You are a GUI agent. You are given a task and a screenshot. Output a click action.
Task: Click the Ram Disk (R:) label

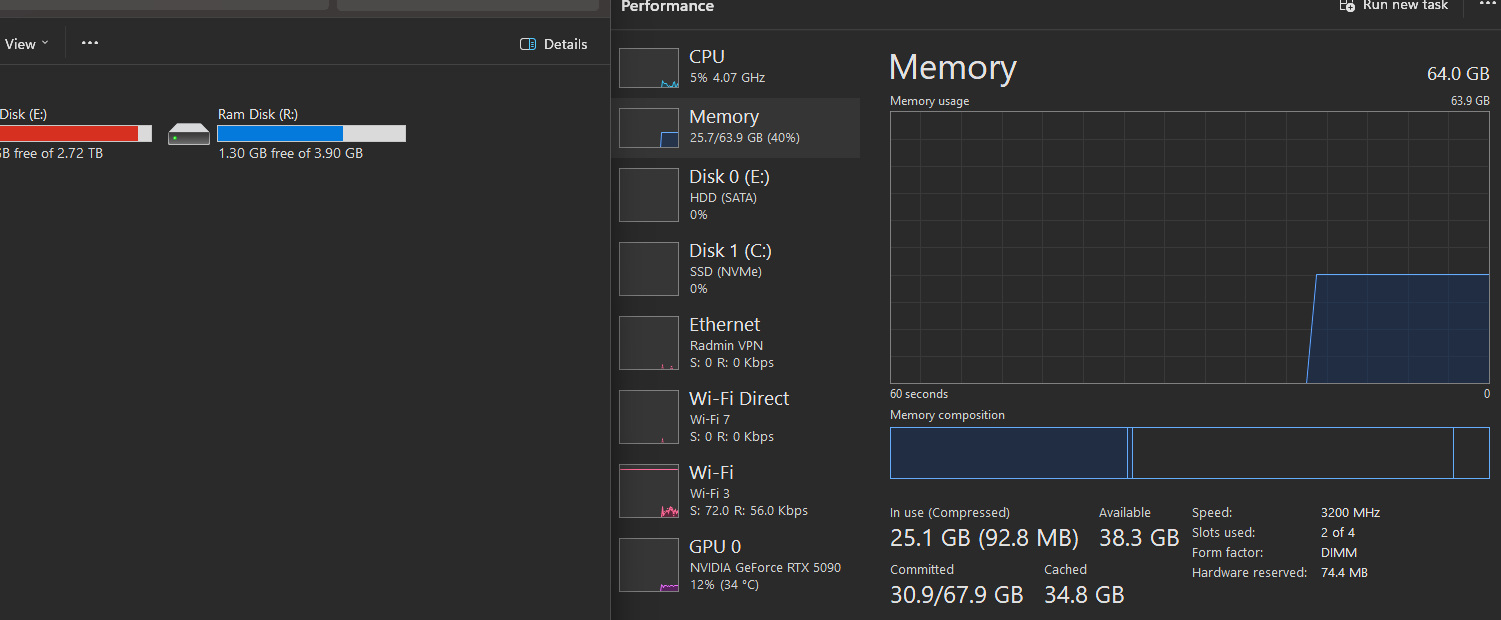pyautogui.click(x=258, y=114)
